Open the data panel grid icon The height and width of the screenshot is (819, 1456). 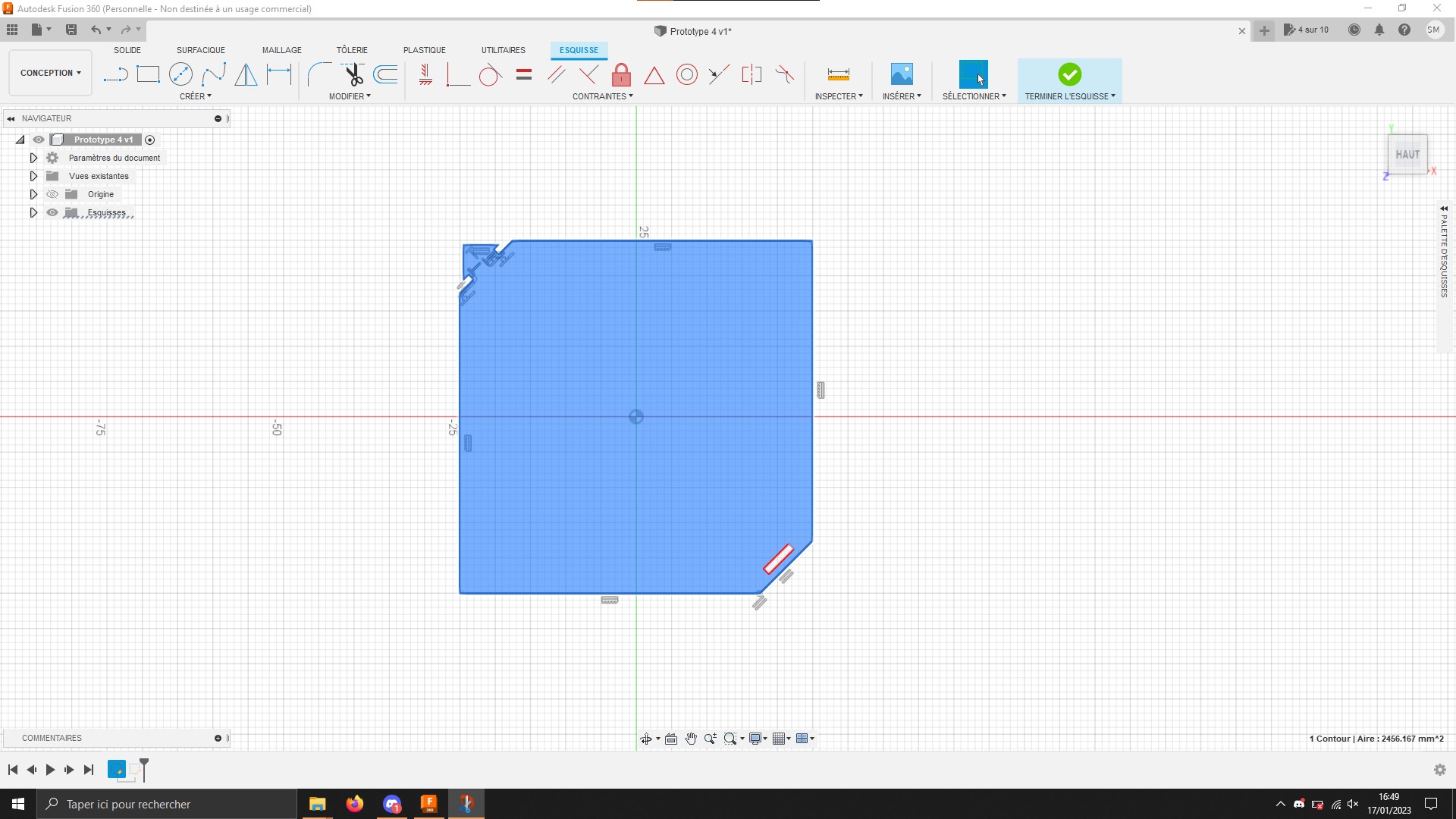click(x=12, y=30)
